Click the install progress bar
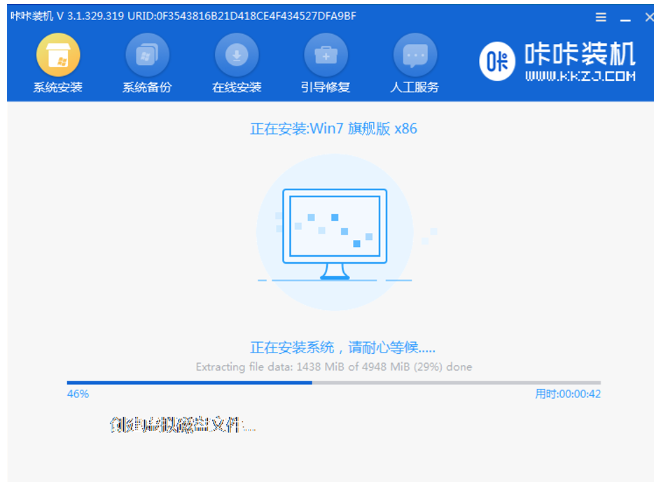This screenshot has width=666, height=495. point(333,383)
